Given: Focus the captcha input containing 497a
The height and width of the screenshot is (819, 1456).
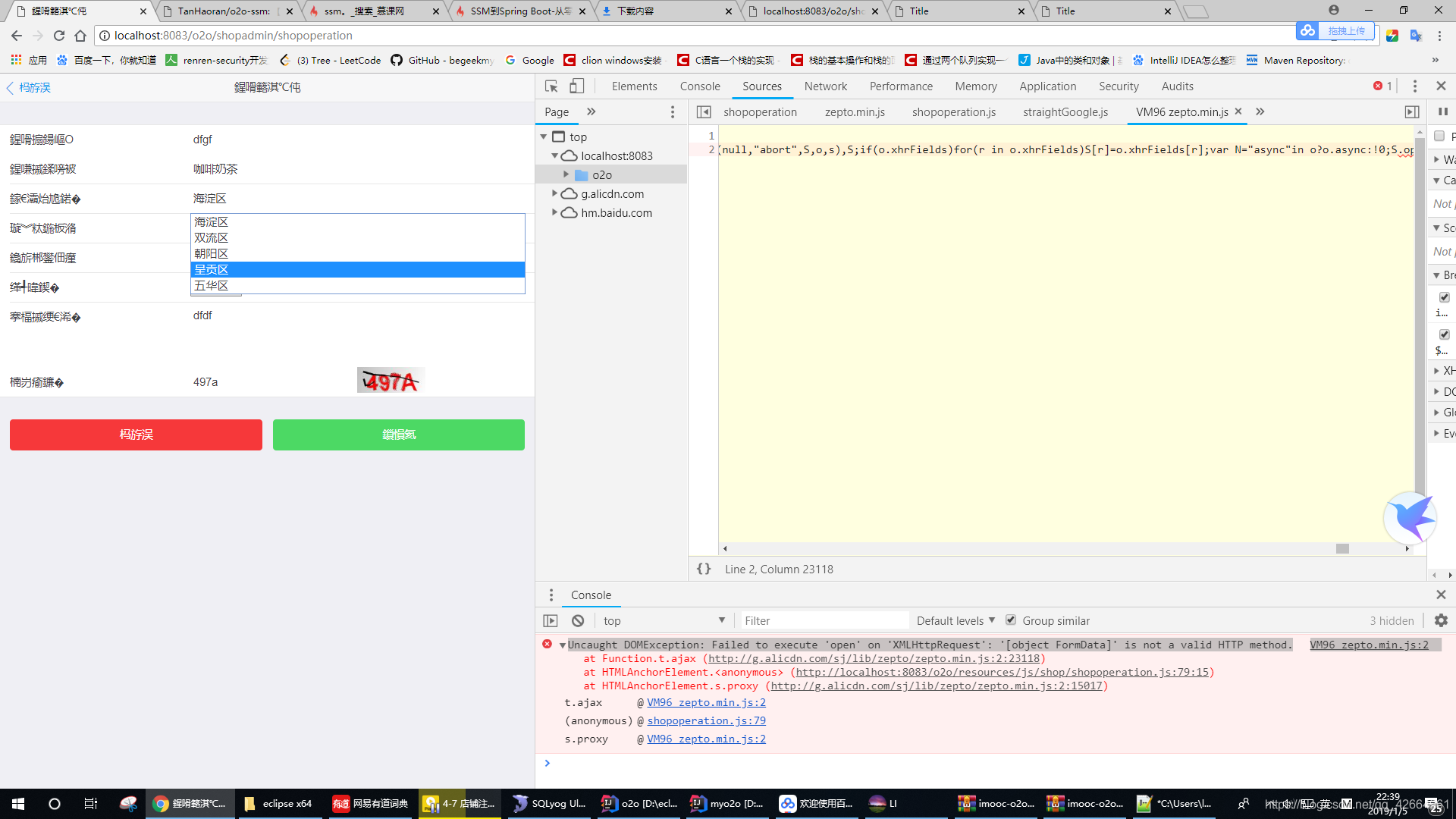Looking at the screenshot, I should coord(269,382).
